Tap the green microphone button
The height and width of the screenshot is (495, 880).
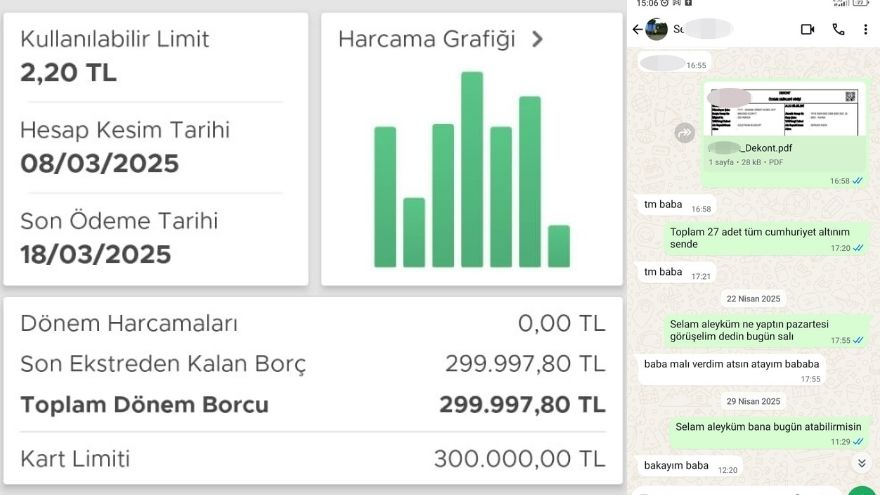tap(860, 490)
